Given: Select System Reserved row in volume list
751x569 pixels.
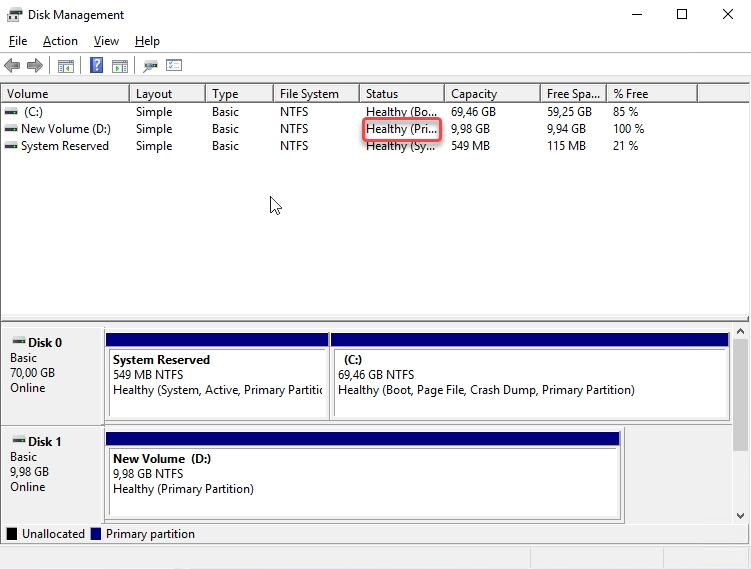Looking at the screenshot, I should [x=64, y=146].
